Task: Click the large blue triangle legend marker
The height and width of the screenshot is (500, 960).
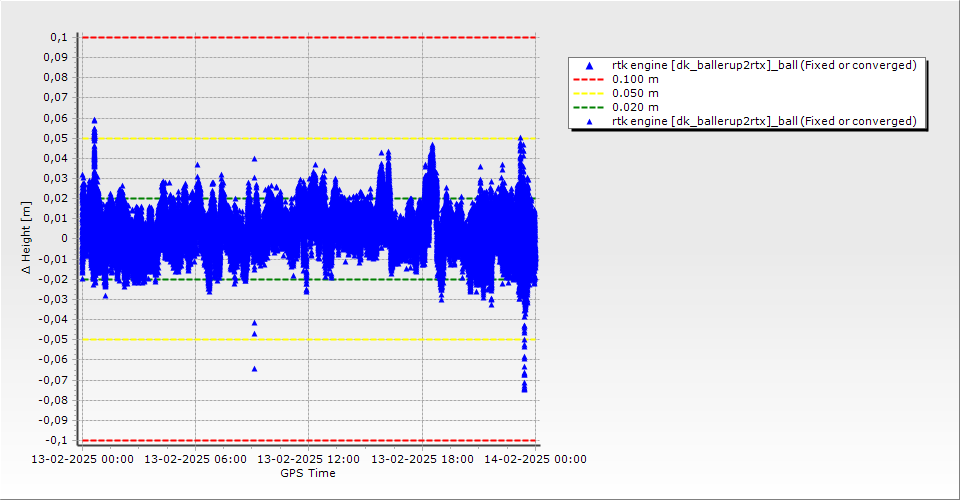Action: [589, 65]
